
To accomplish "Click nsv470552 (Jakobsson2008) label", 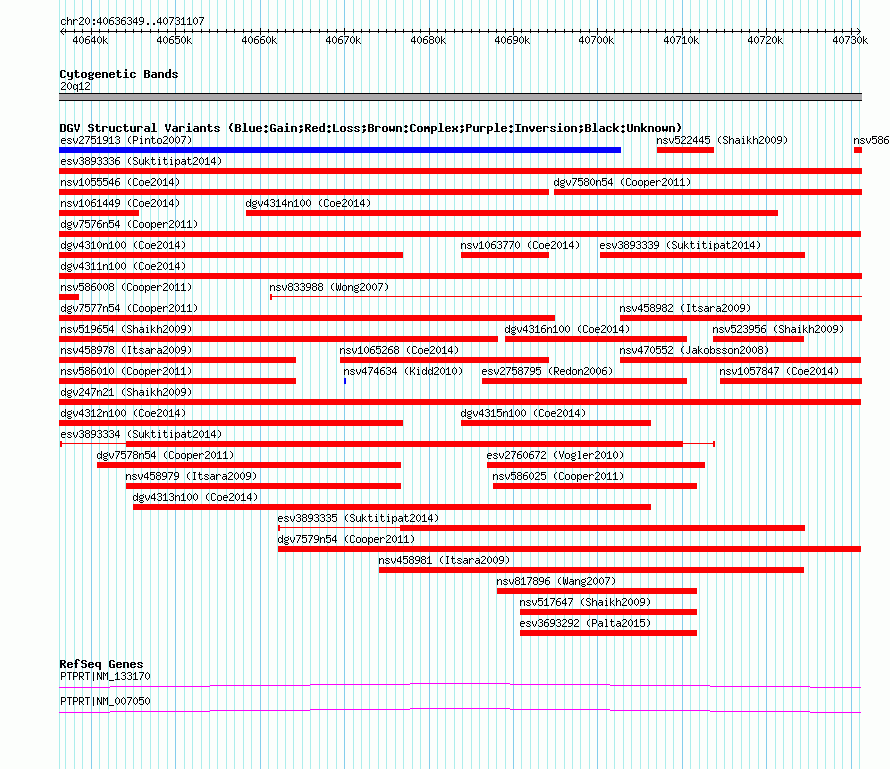I will [x=694, y=350].
